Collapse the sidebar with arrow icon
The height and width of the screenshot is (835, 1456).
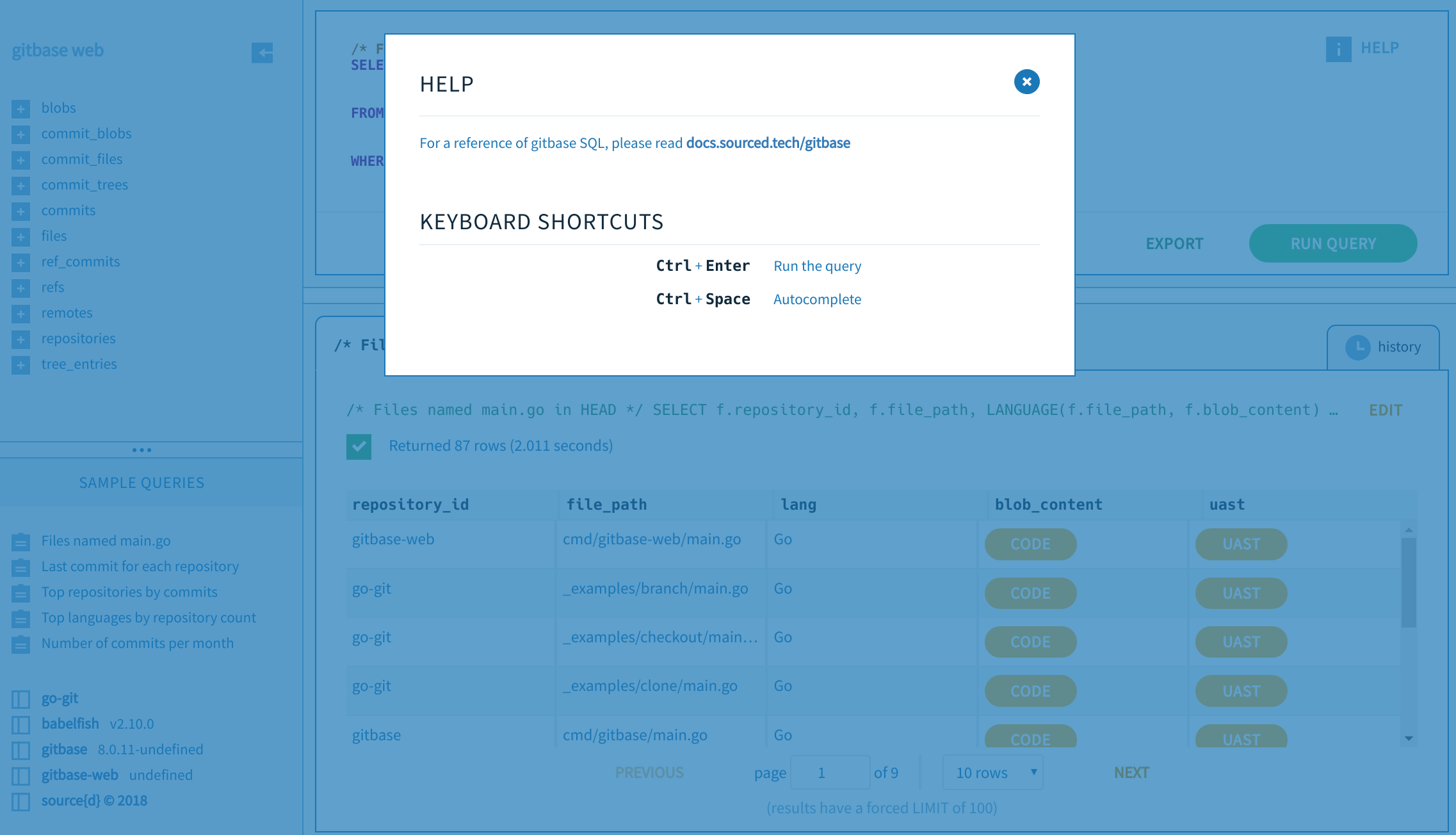click(x=262, y=53)
